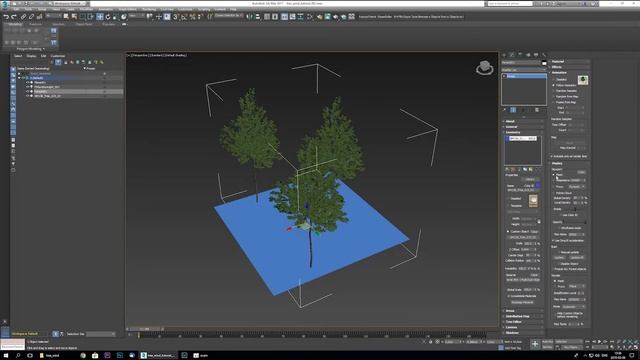The height and width of the screenshot is (360, 640).
Task: Click the Color ID swatch in Geometry
Action: click(538, 185)
